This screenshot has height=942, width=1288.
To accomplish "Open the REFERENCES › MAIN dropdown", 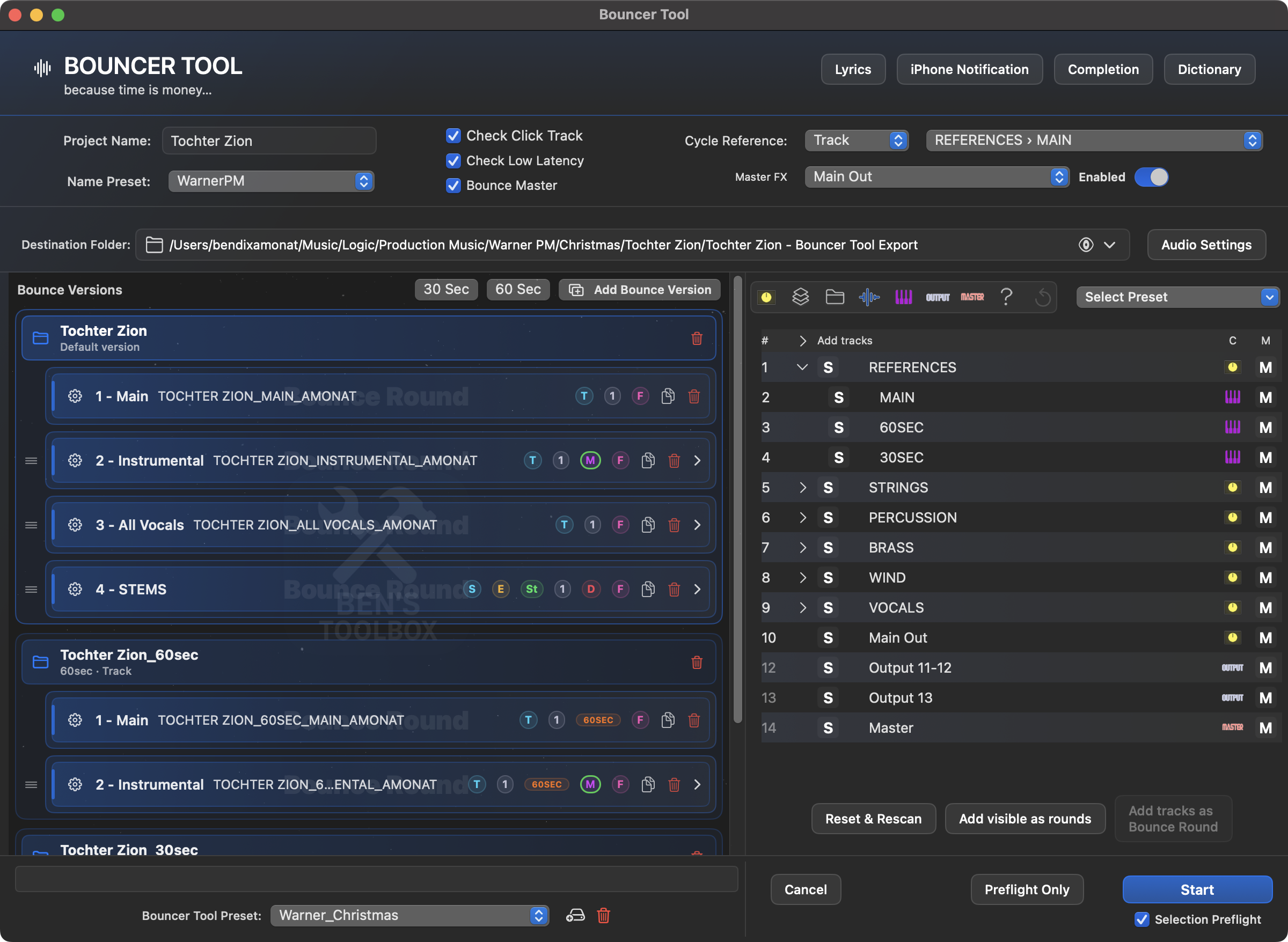I will tap(1094, 140).
